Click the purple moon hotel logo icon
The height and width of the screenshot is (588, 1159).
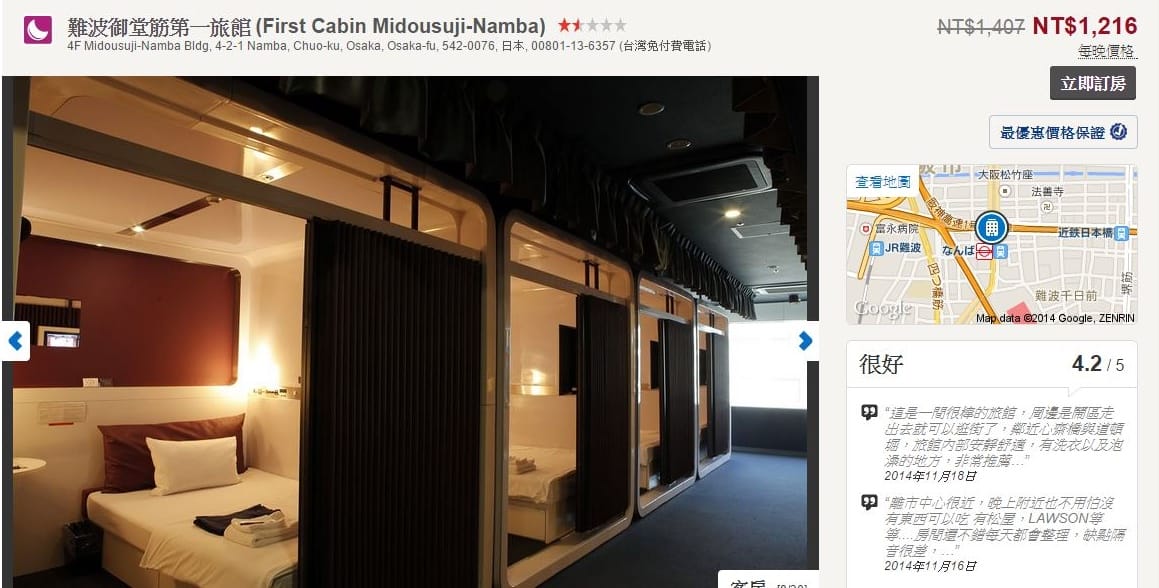point(38,30)
